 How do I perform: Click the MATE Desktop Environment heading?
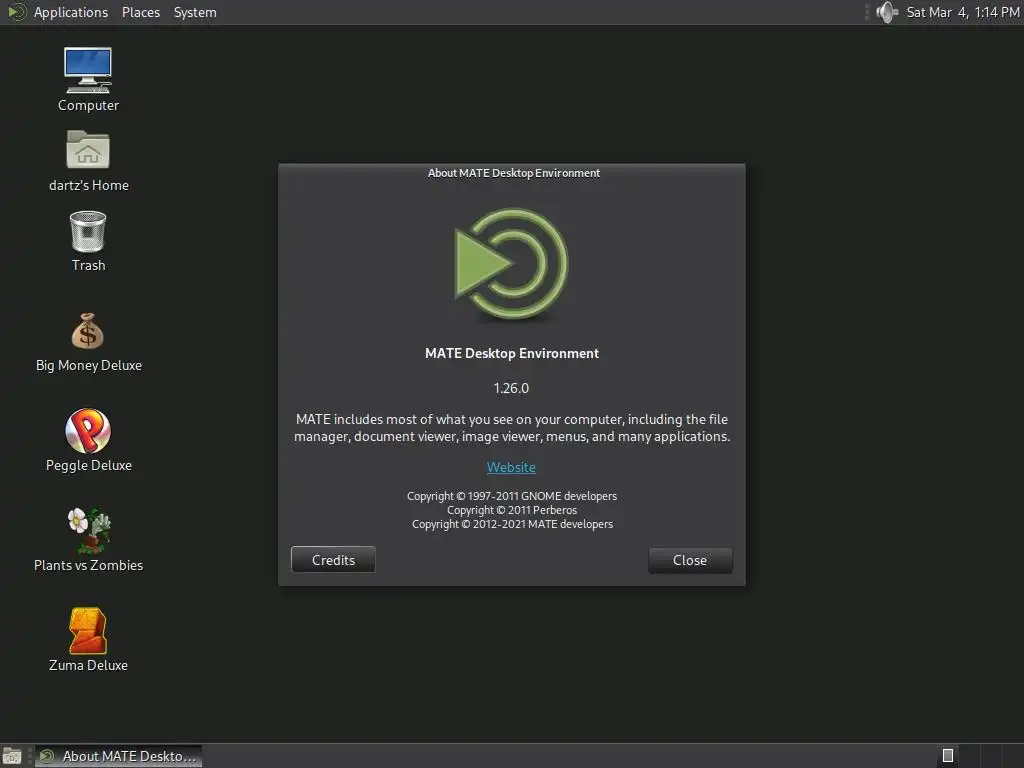(x=511, y=353)
